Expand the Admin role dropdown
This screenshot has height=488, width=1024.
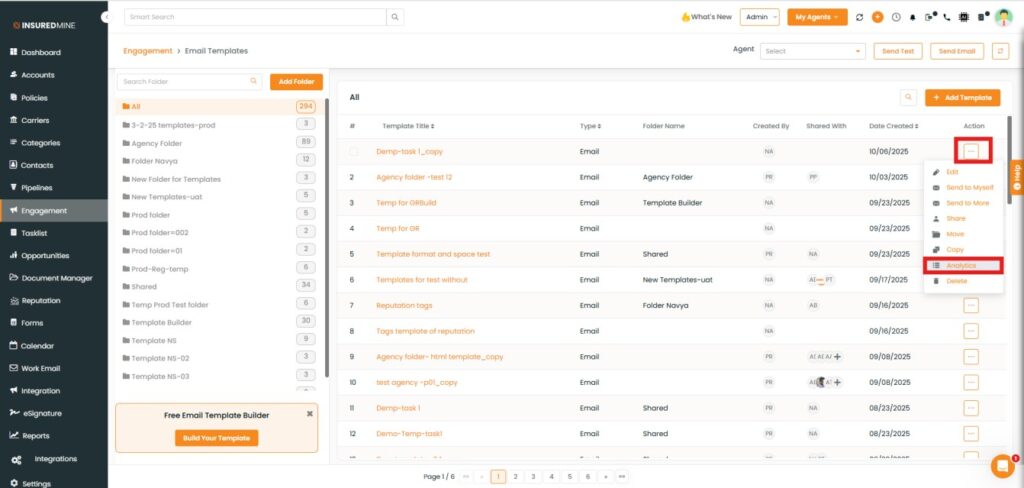click(x=760, y=17)
